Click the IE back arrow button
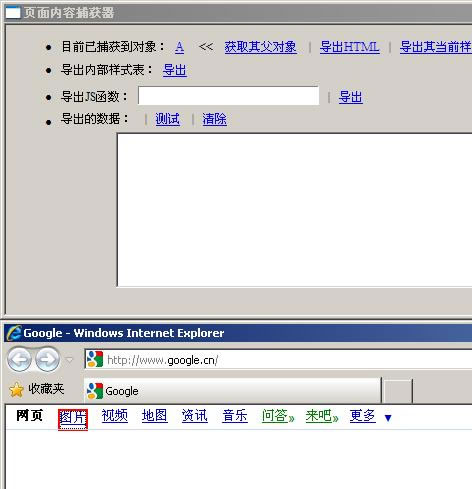 click(19, 359)
